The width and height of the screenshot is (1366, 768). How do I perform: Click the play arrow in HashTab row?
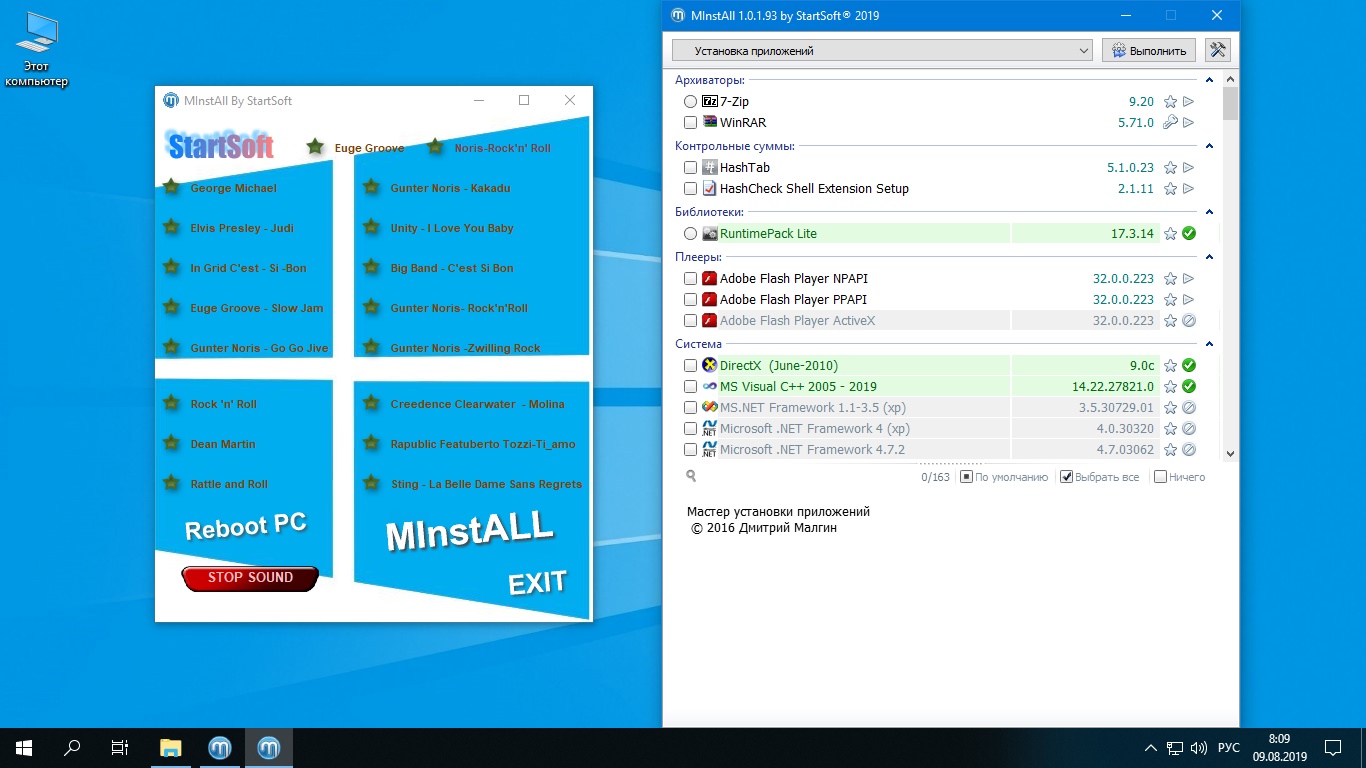(1189, 168)
